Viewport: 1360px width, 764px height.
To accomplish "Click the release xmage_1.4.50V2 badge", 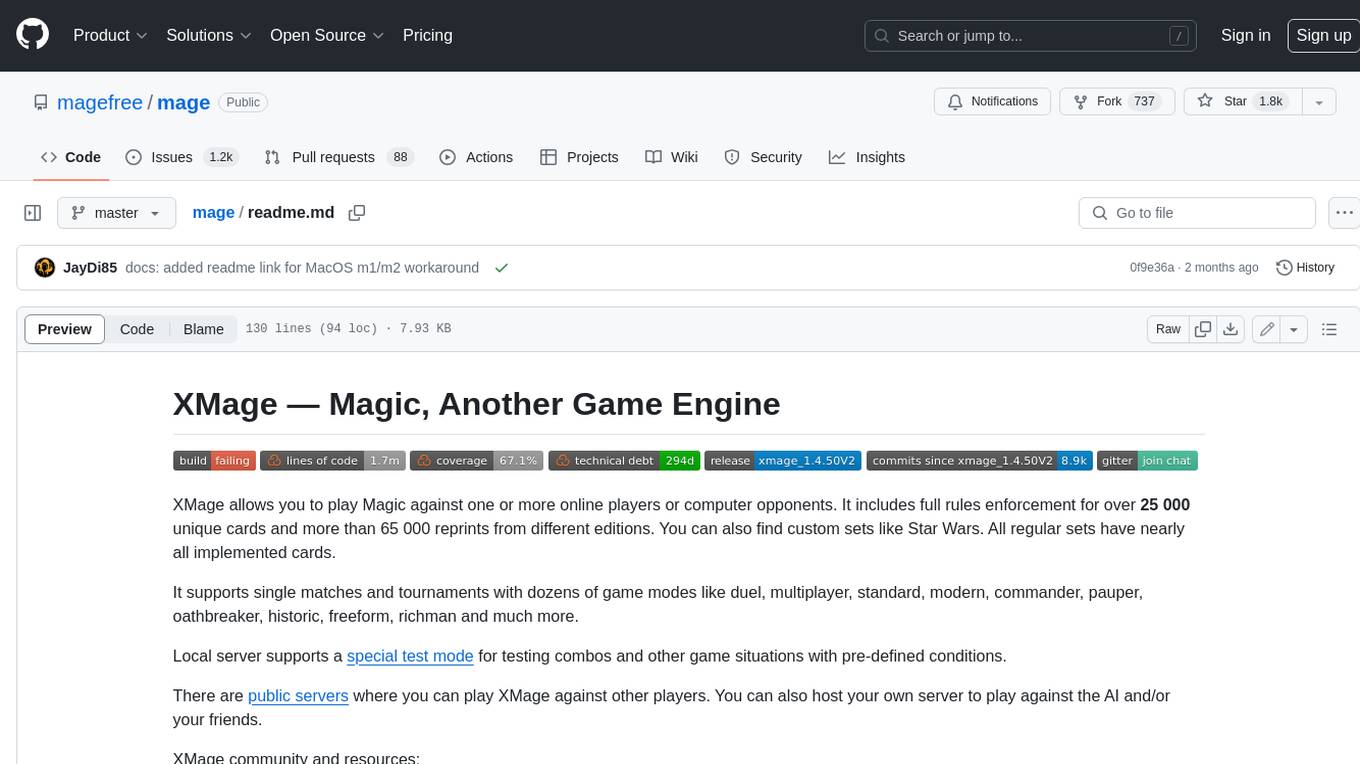I will click(x=783, y=461).
